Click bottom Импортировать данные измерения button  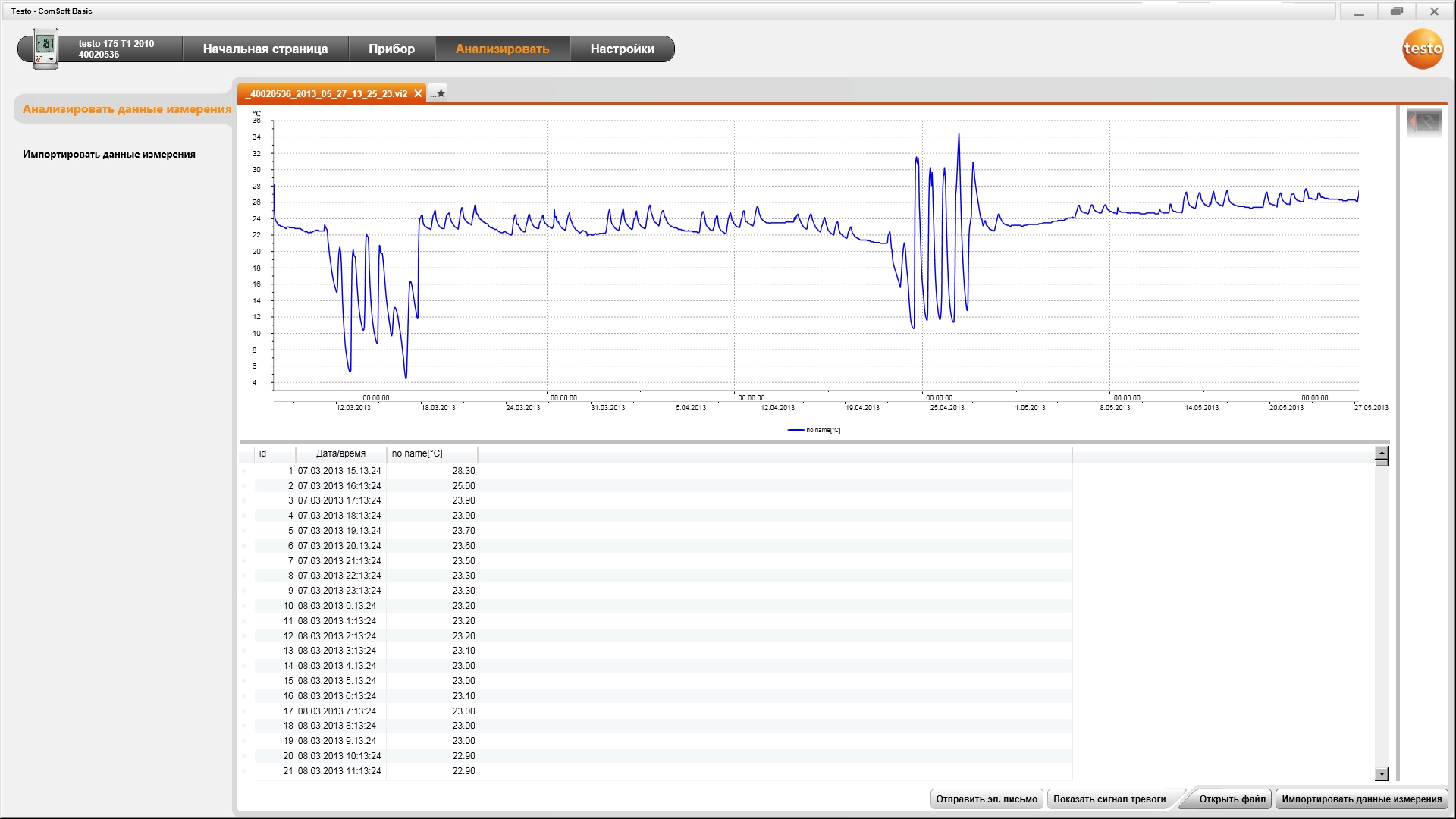click(1362, 799)
